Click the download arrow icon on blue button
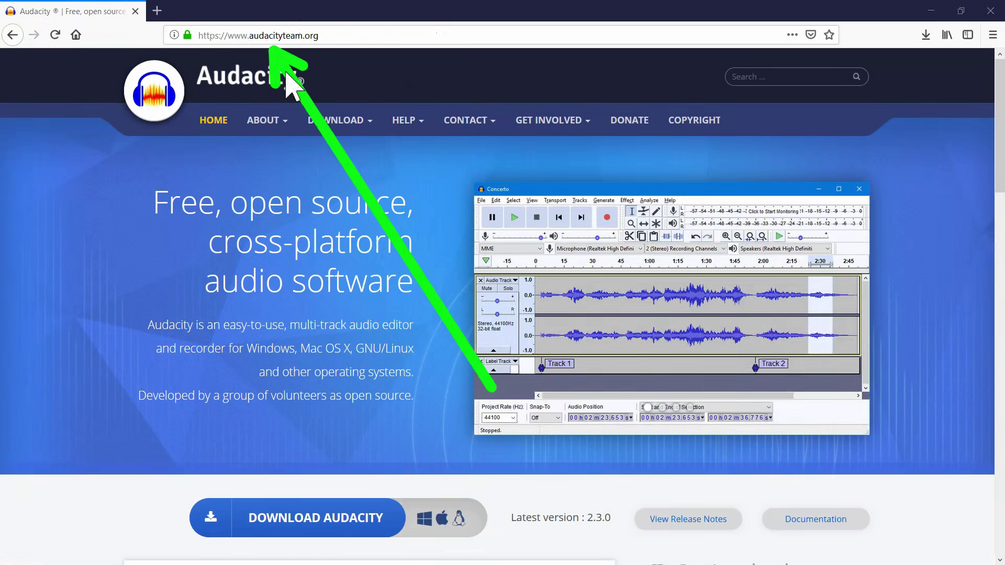This screenshot has height=565, width=1005. (x=210, y=518)
